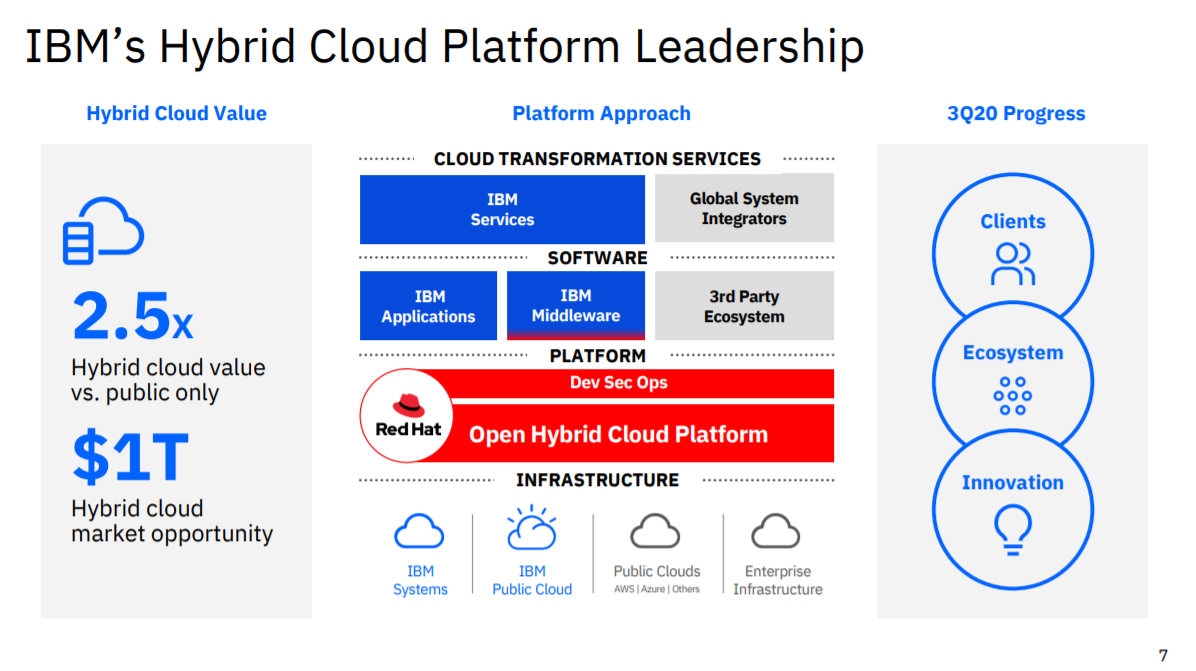
Task: Click the slide page number 7
Action: [x=1163, y=656]
